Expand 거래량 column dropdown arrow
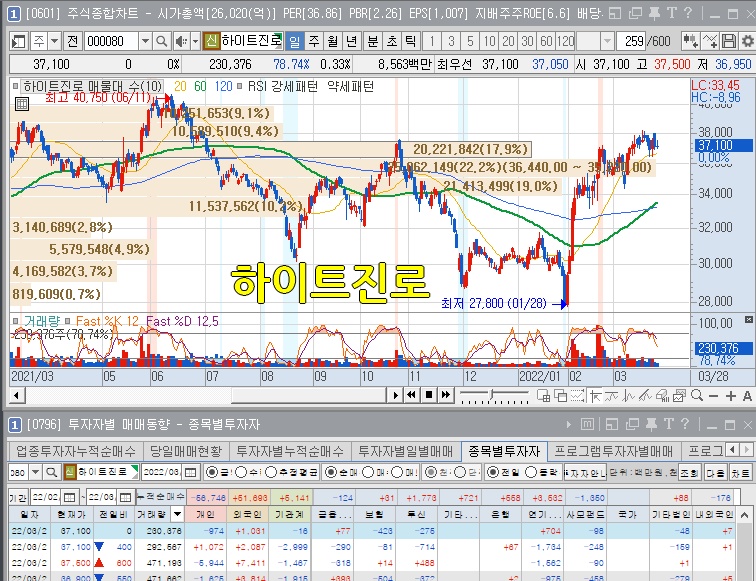Viewport: 756px width, 581px height. coord(177,514)
